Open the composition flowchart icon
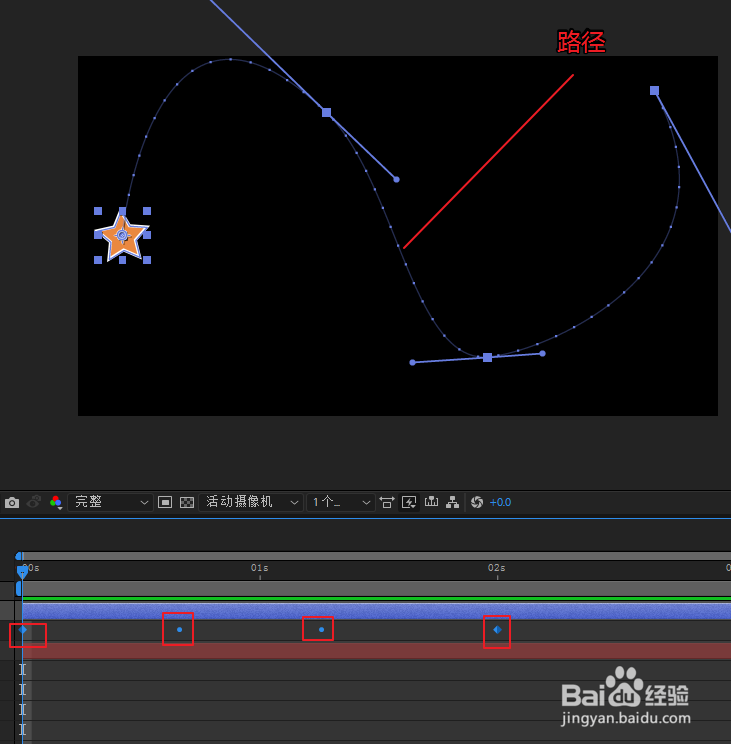Image resolution: width=731 pixels, height=744 pixels. click(453, 502)
